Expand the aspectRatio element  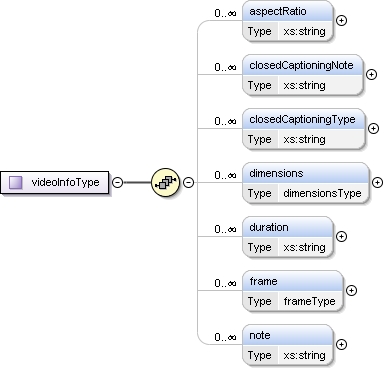tap(341, 21)
